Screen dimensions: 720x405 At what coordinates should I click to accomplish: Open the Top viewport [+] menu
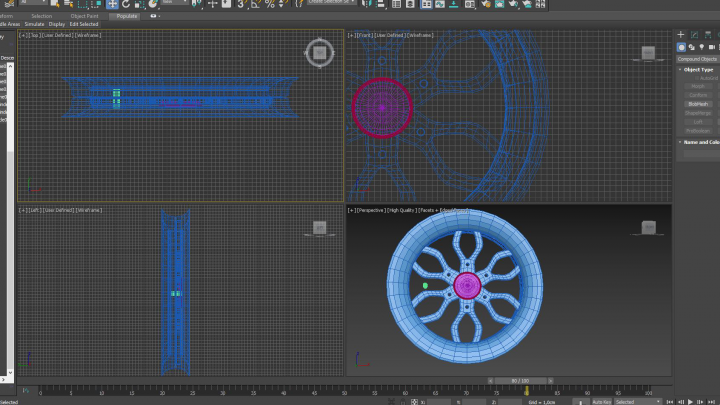(23, 35)
